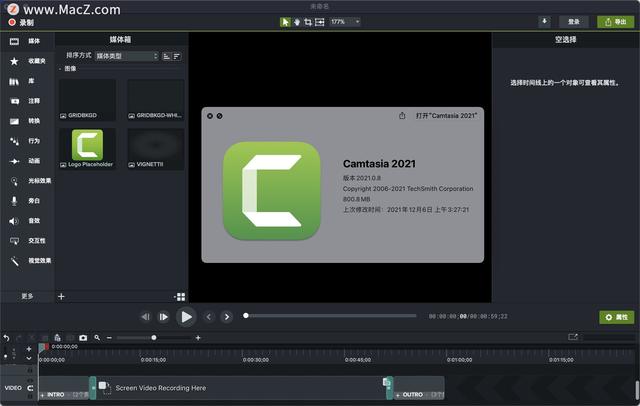The width and height of the screenshot is (640, 406).
Task: Click the plus add-media button in media bin
Action: pyautogui.click(x=61, y=297)
